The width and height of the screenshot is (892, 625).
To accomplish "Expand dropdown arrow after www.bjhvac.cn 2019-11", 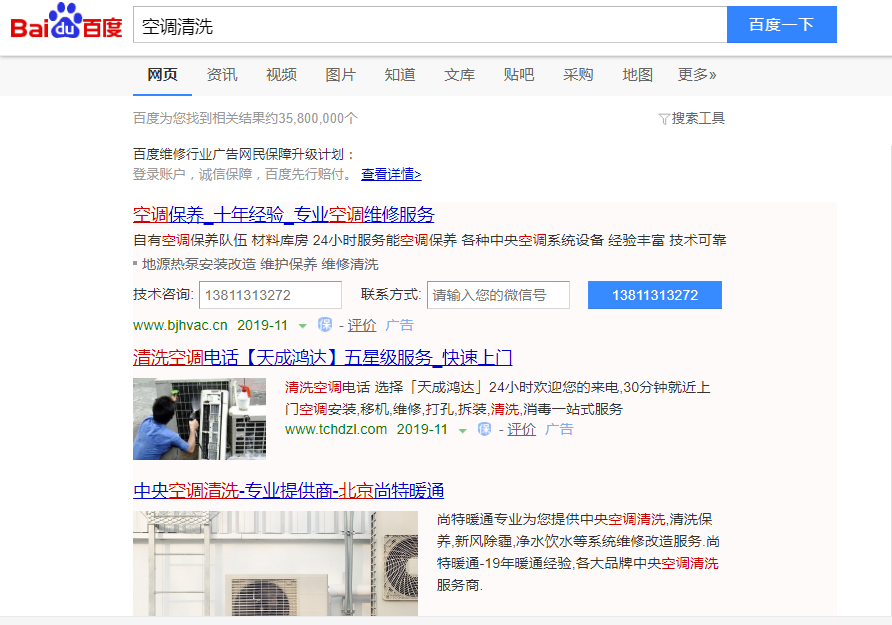I will 303,326.
